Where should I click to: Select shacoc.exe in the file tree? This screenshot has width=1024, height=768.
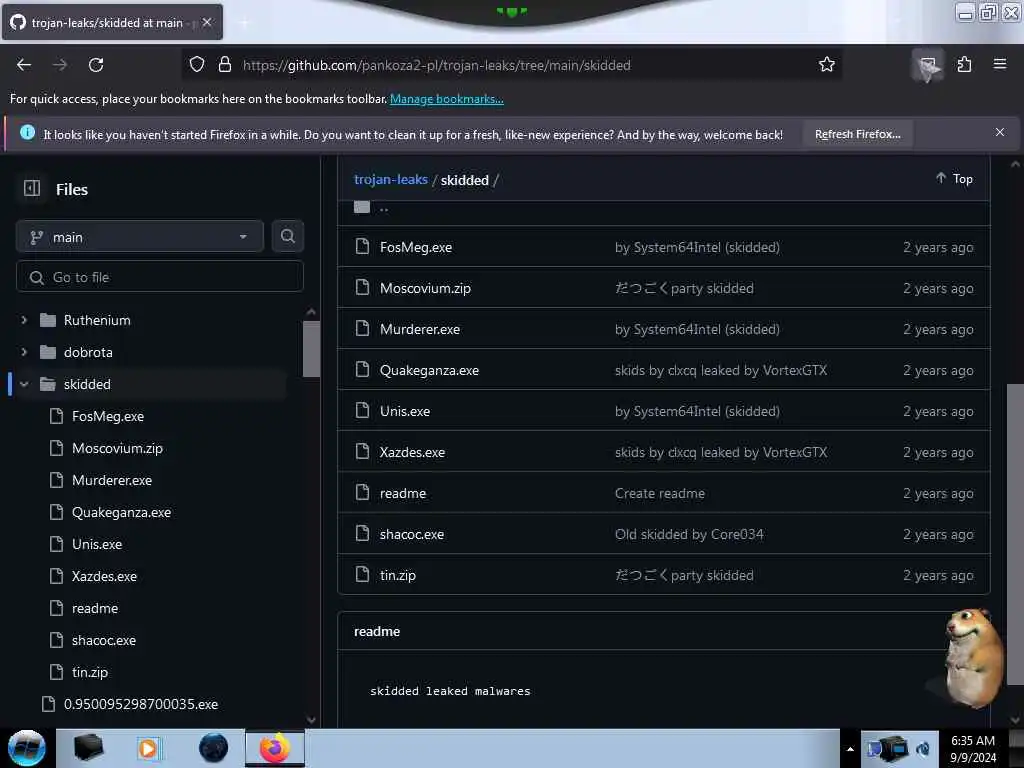tap(104, 640)
